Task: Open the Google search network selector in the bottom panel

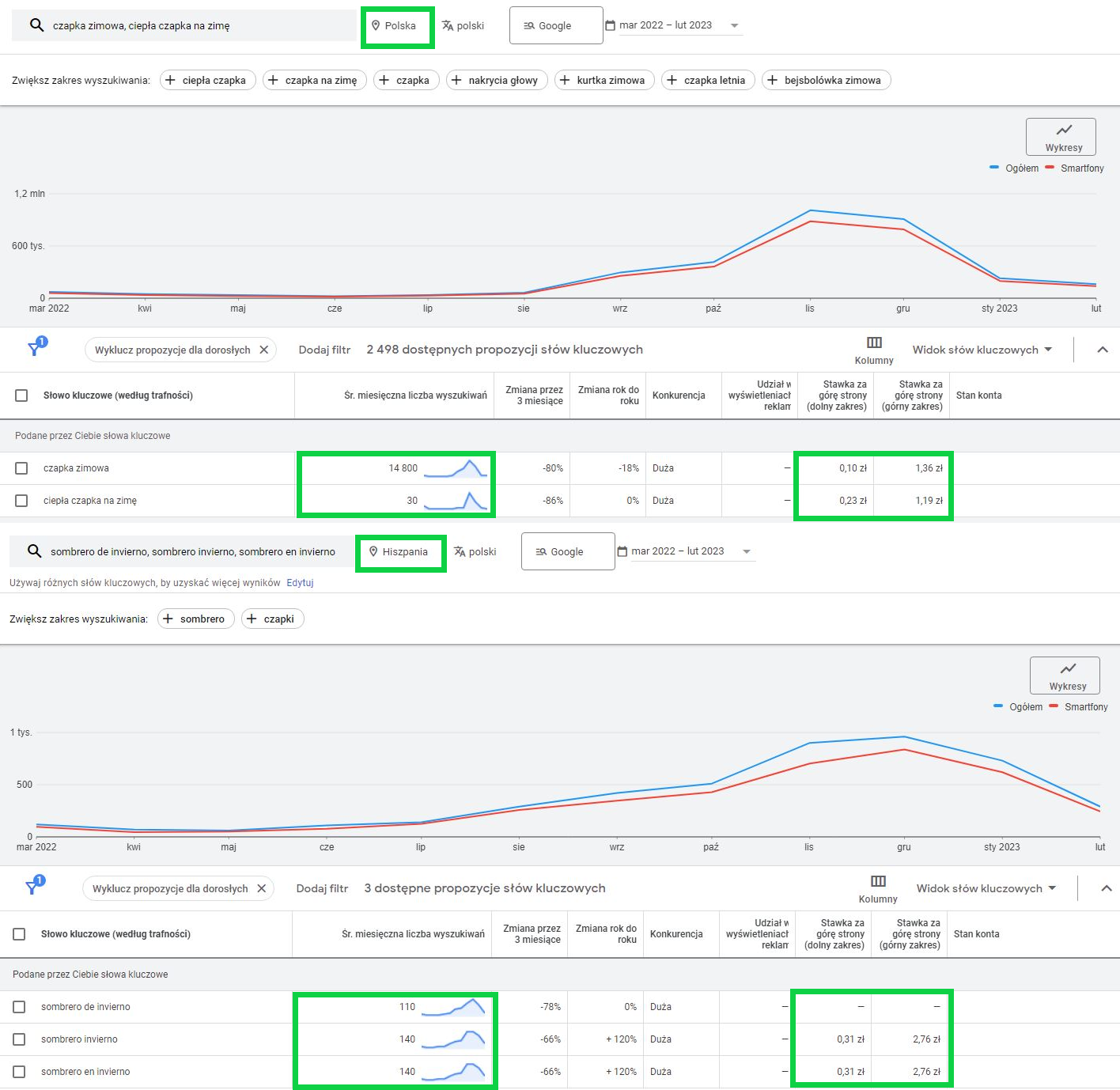Action: click(568, 551)
